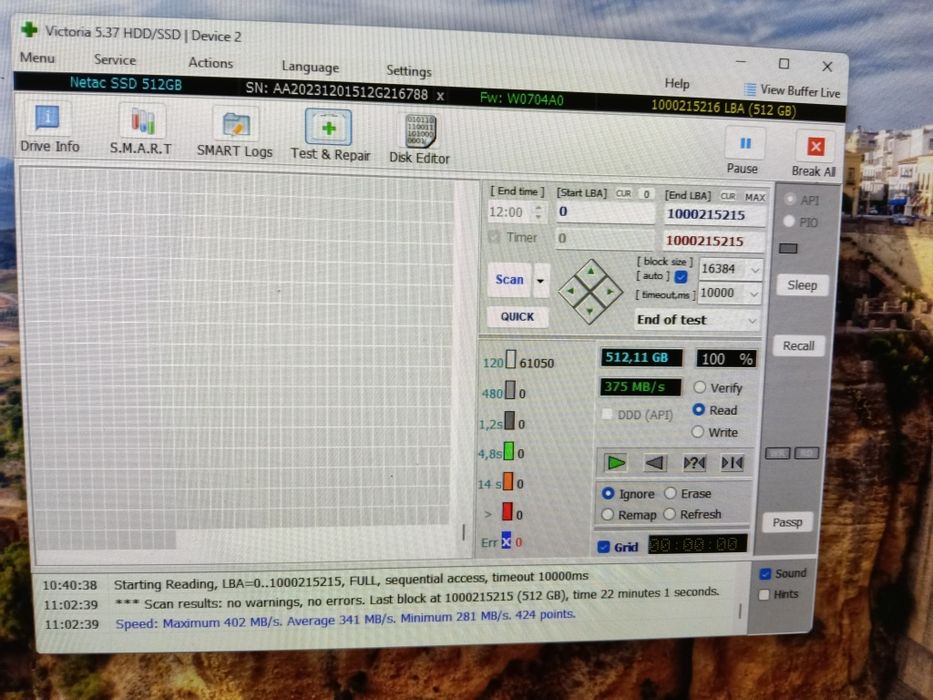
Task: Select the Ignore action radio button
Action: 608,493
